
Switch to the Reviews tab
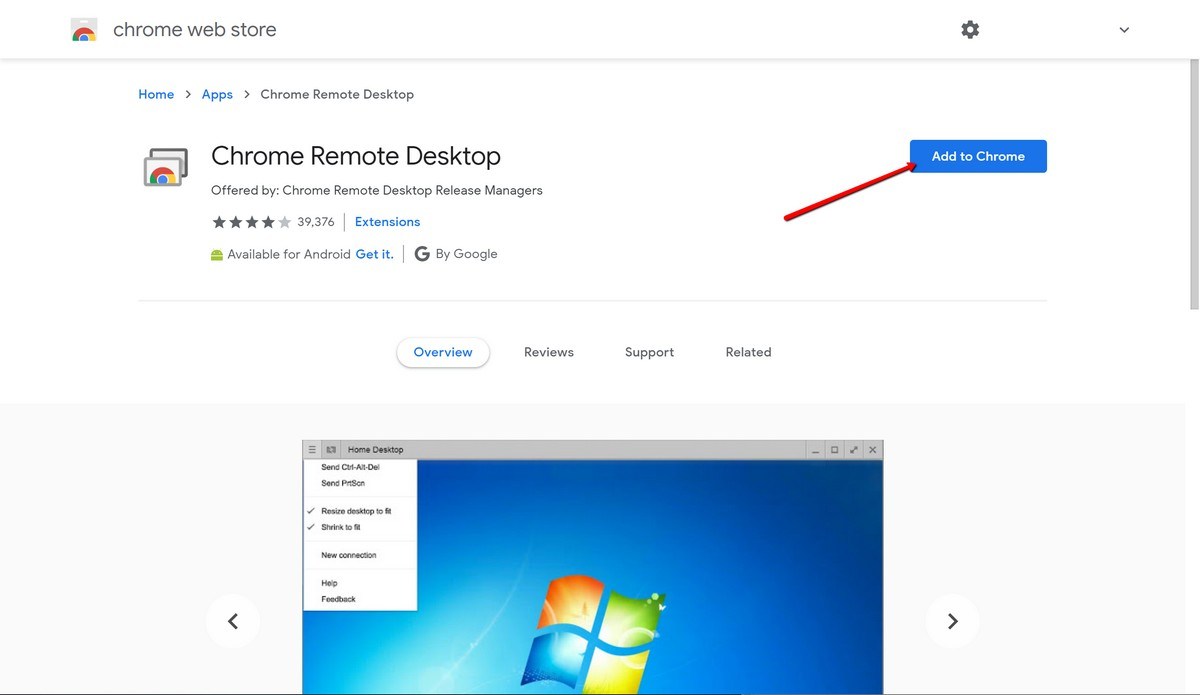click(548, 352)
